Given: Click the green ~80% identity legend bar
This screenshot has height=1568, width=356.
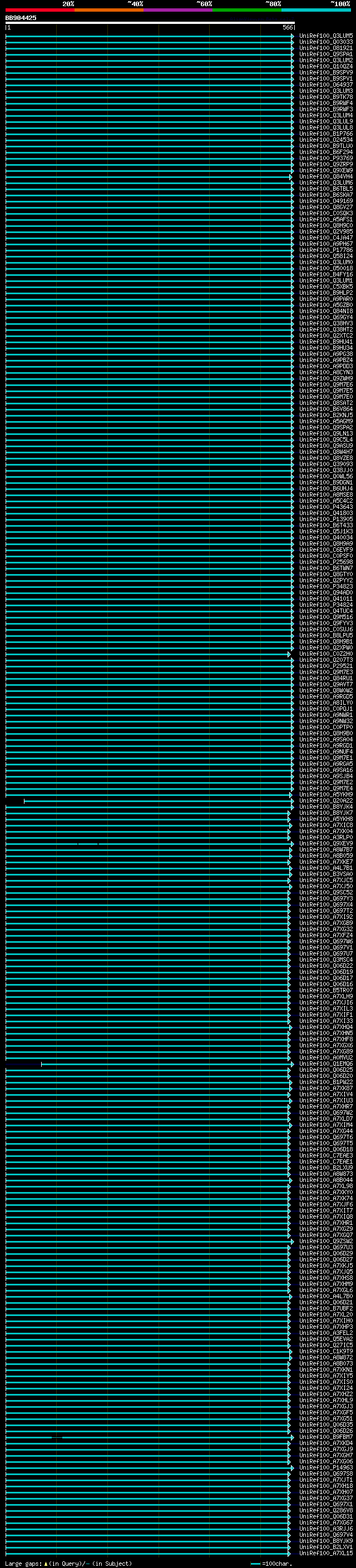Looking at the screenshot, I should point(247,10).
